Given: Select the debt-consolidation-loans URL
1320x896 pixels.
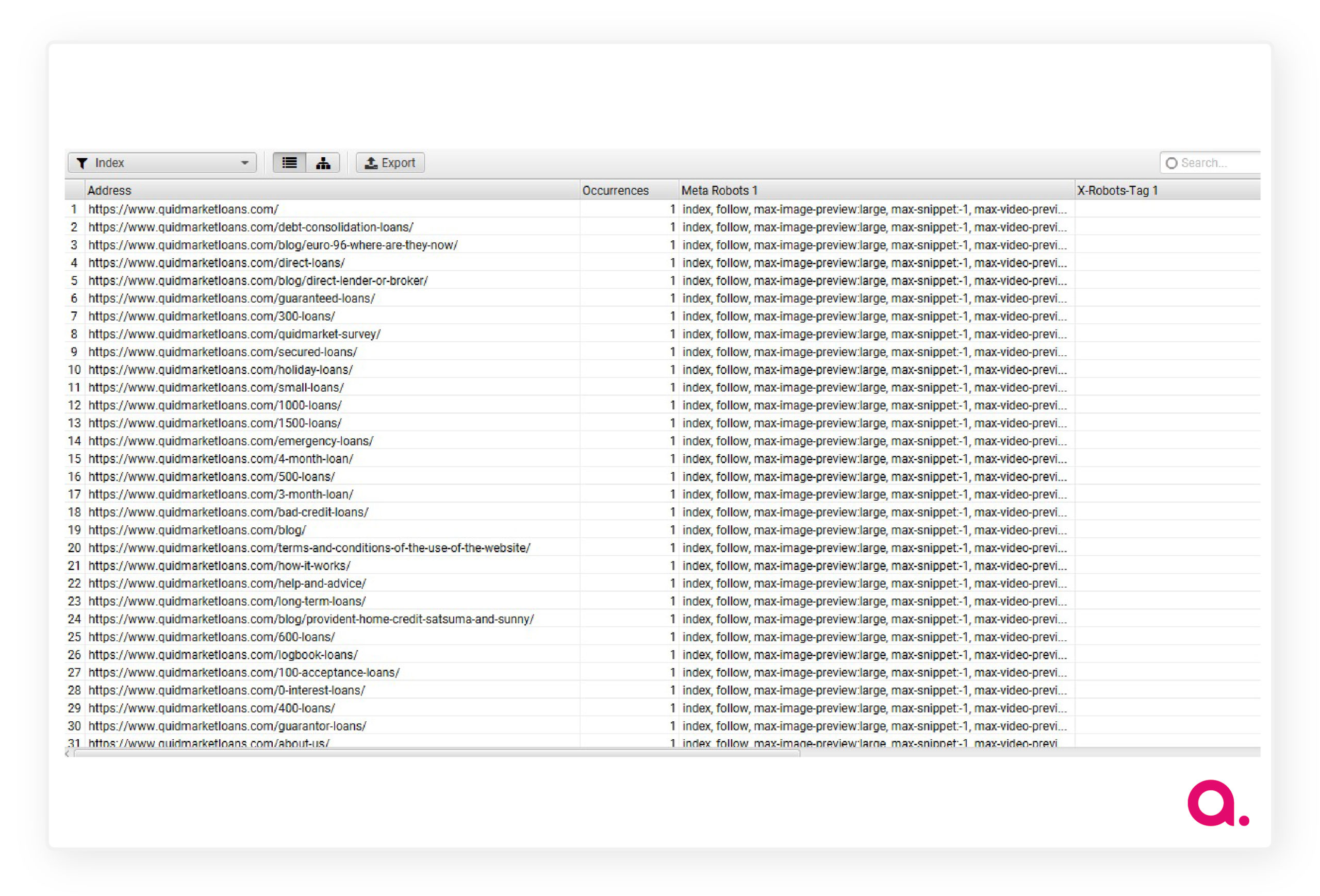Looking at the screenshot, I should coord(251,227).
